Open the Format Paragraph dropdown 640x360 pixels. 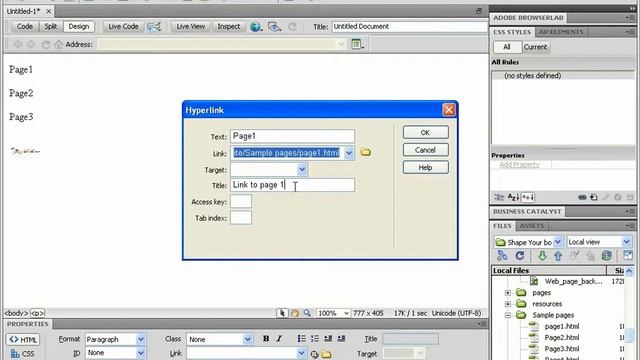pyautogui.click(x=140, y=339)
